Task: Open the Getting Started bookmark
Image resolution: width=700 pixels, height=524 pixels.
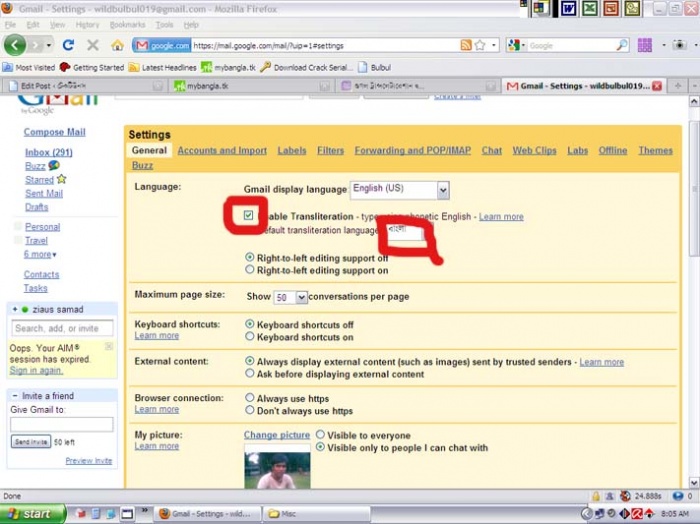Action: click(92, 67)
